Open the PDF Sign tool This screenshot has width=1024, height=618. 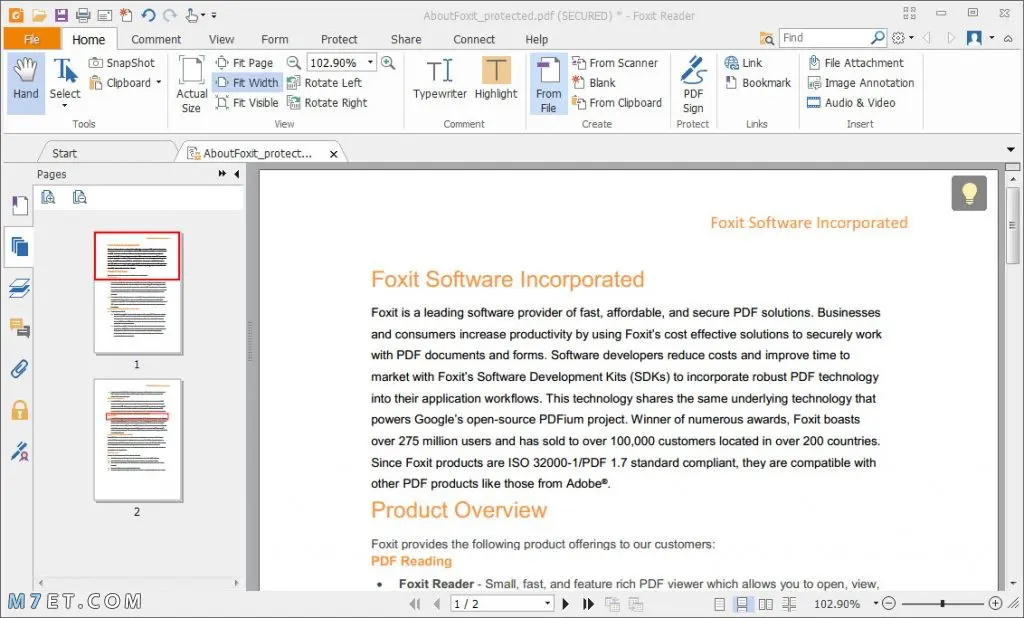pos(693,85)
